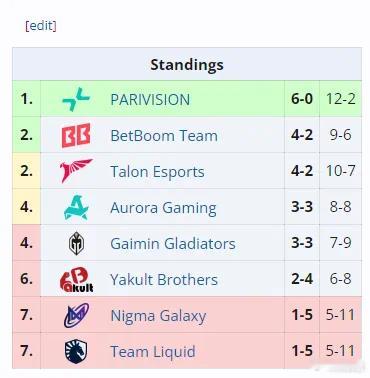Open the Aurora Gaming link
The image size is (370, 378).
163,208
